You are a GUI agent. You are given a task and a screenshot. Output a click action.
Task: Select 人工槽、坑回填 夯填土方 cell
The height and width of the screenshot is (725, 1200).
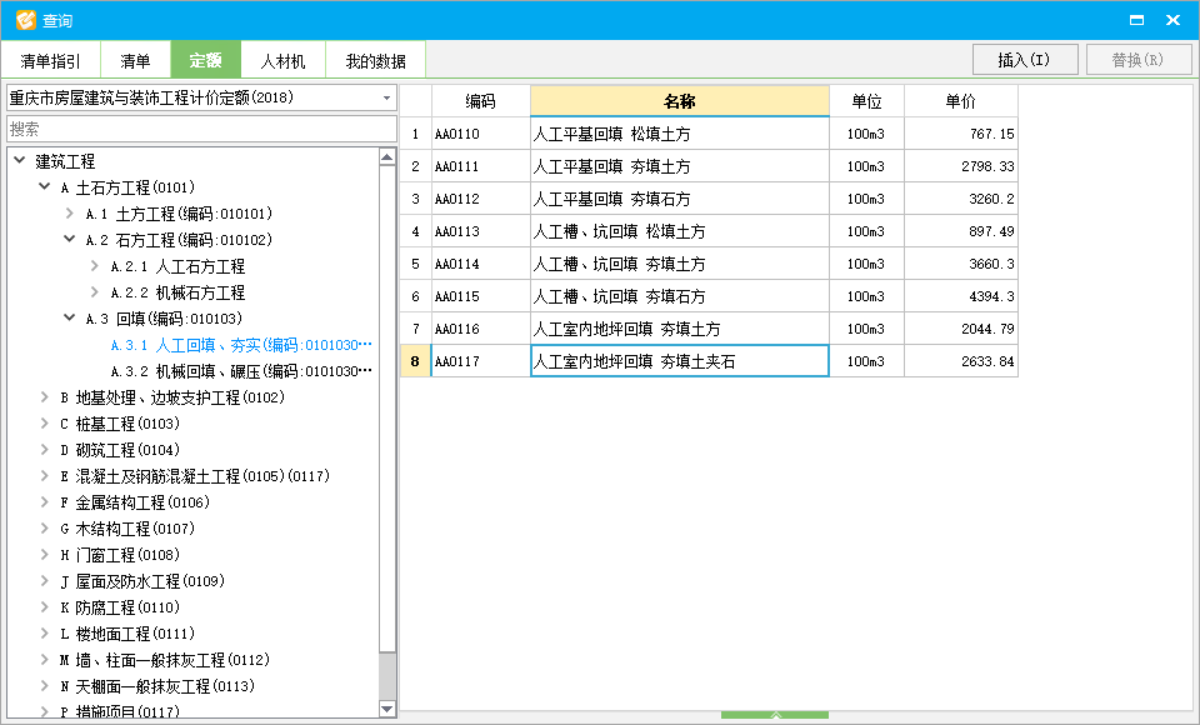click(680, 264)
